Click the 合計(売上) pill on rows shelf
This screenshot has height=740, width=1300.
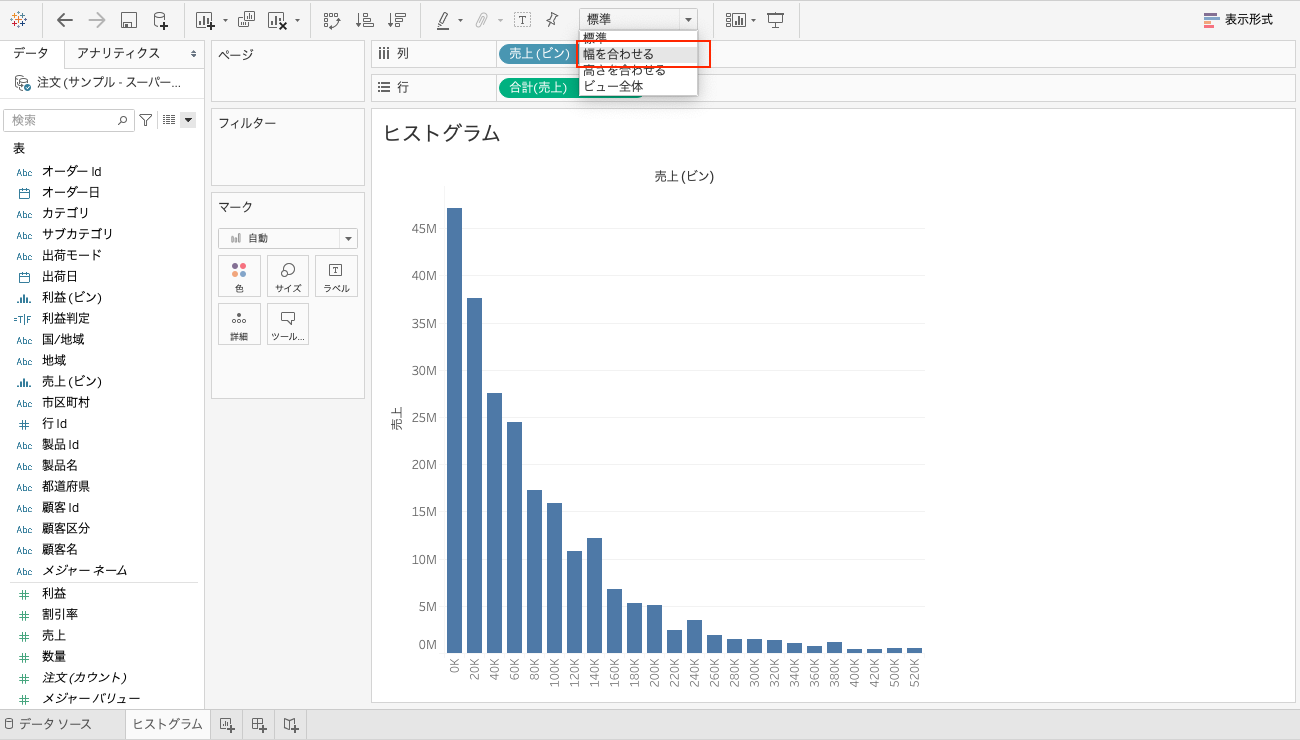538,87
